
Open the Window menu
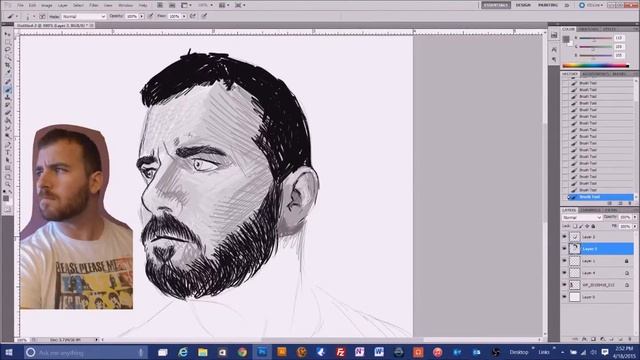[x=125, y=6]
